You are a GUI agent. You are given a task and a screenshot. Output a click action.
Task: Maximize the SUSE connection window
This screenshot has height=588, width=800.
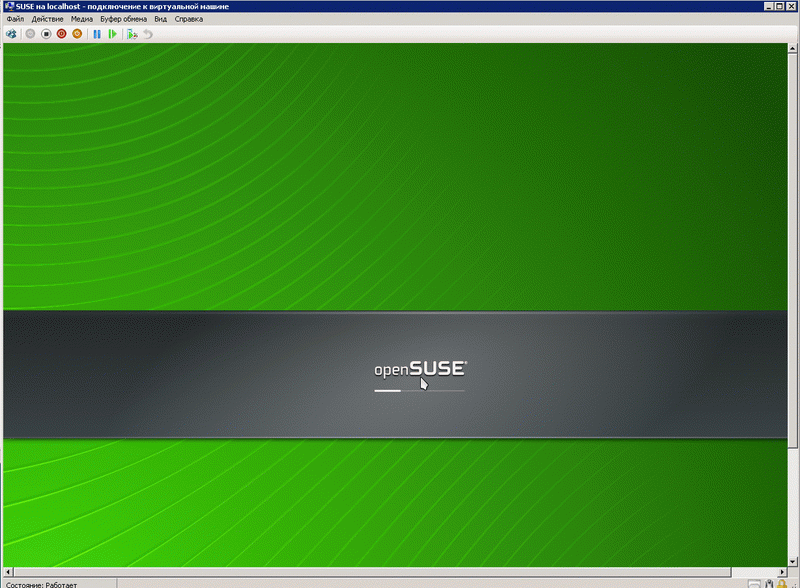(780, 6)
